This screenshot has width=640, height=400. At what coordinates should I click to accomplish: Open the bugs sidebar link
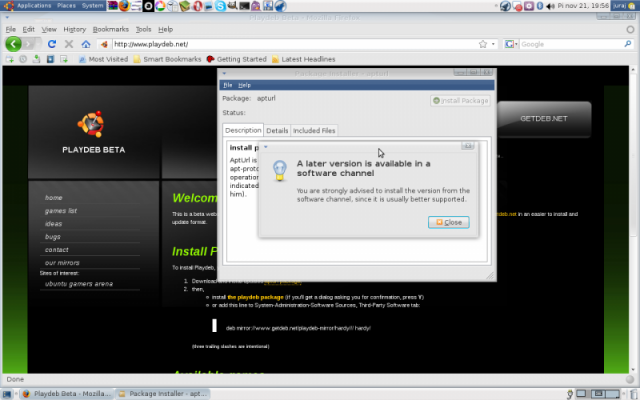click(x=53, y=237)
